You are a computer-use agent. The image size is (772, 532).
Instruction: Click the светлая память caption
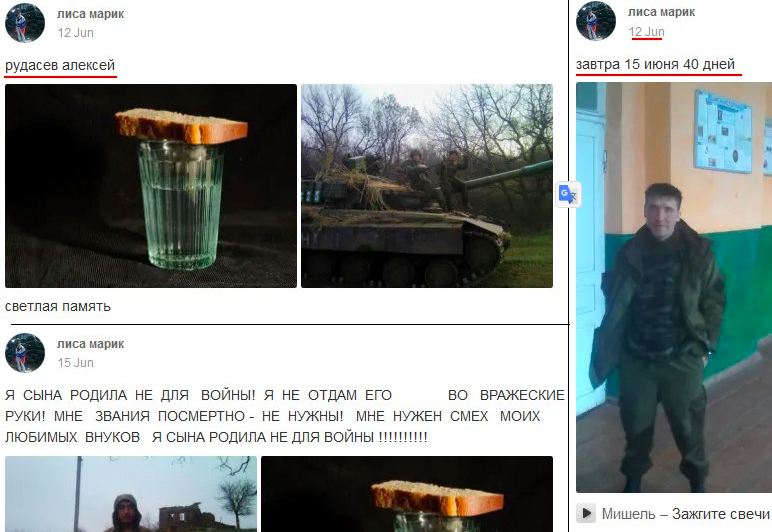[x=58, y=307]
